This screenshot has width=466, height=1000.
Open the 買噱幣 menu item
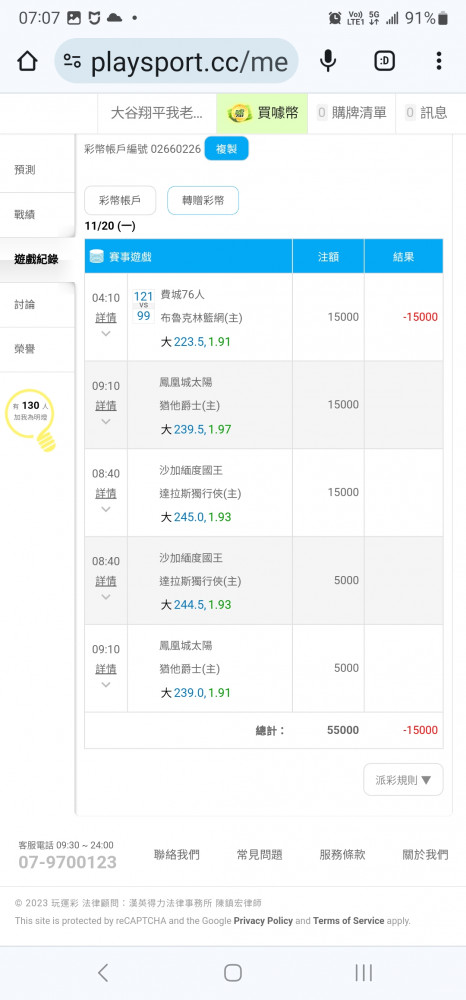(262, 113)
